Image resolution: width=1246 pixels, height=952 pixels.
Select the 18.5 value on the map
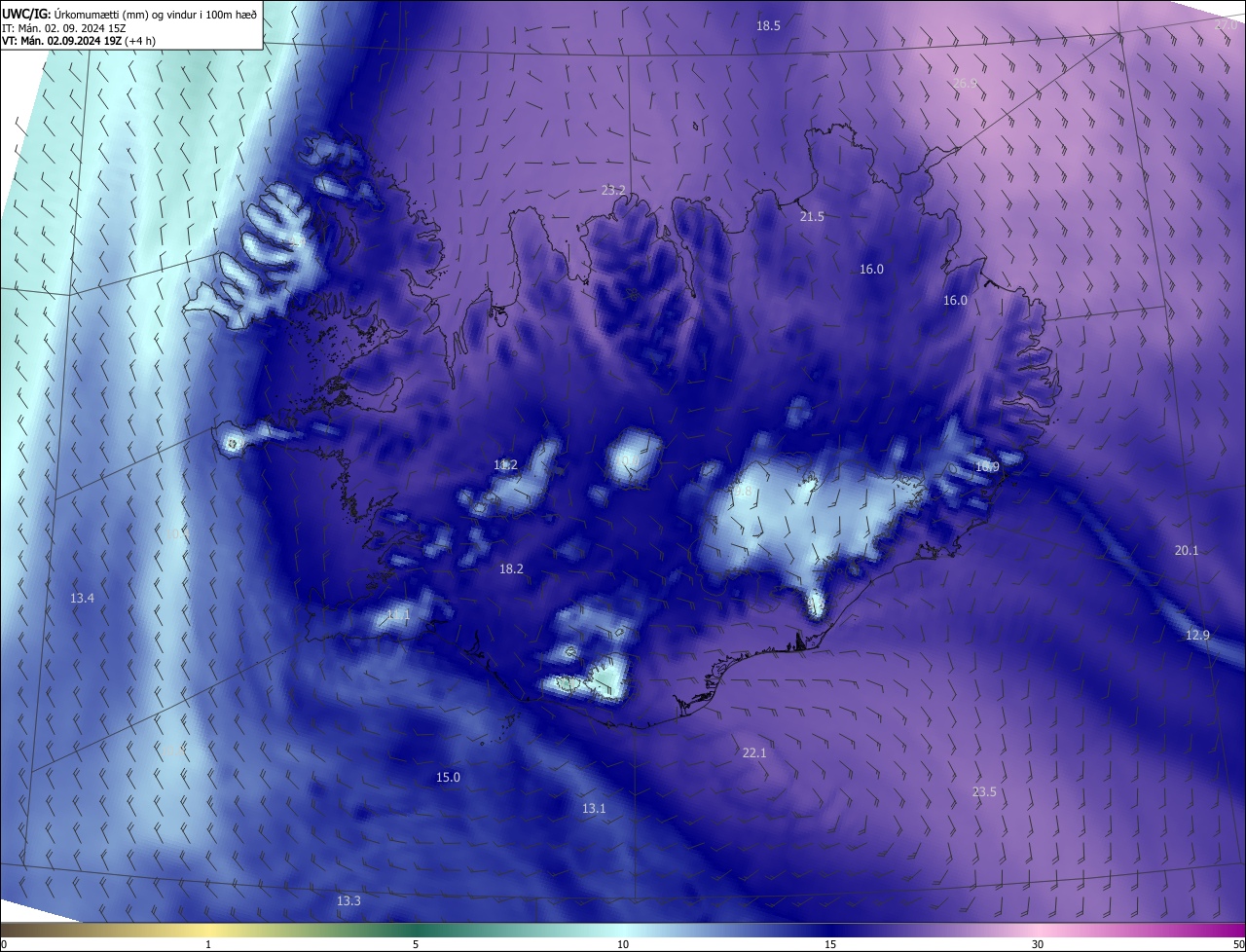[x=769, y=26]
